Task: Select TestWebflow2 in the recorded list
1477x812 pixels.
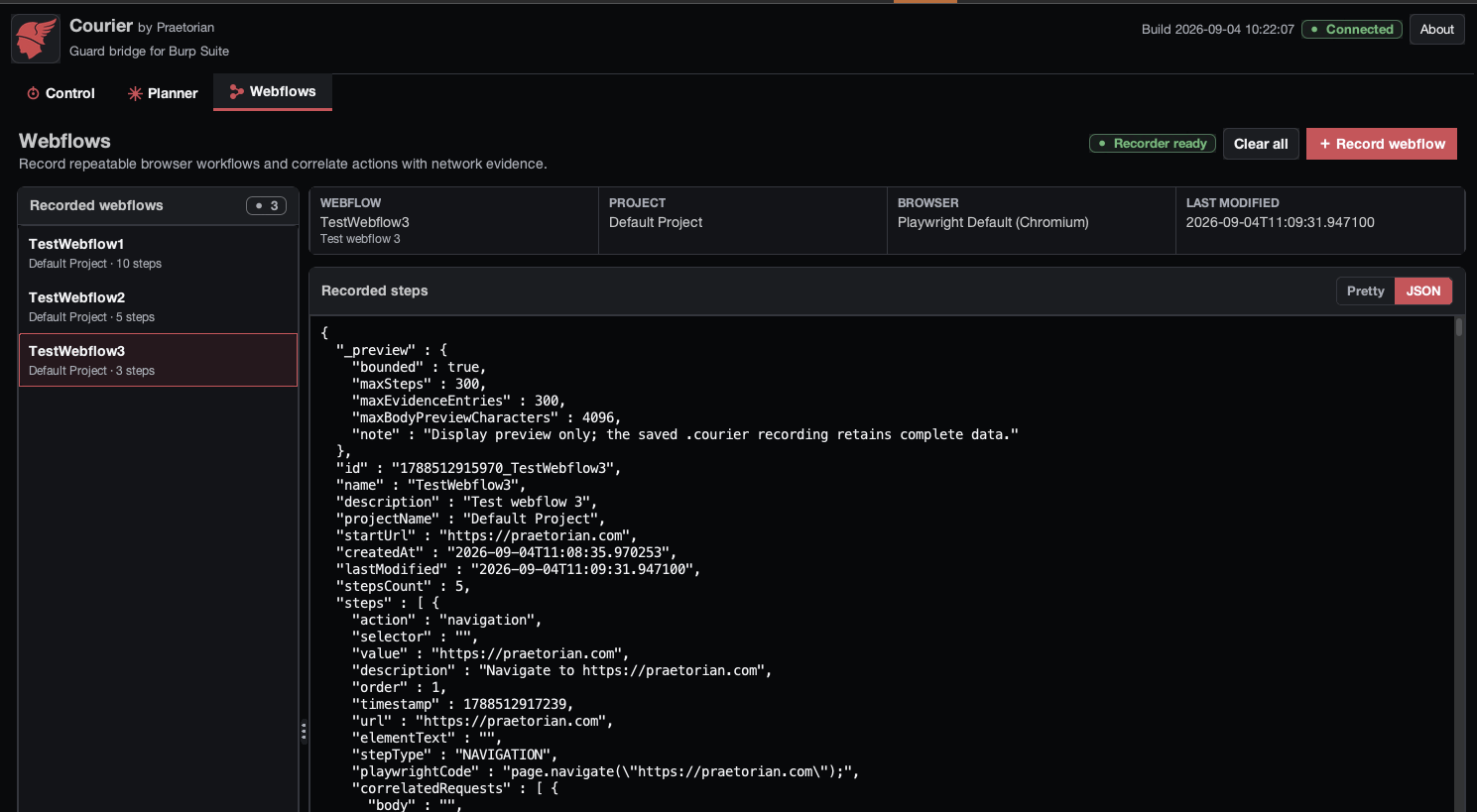Action: [158, 306]
